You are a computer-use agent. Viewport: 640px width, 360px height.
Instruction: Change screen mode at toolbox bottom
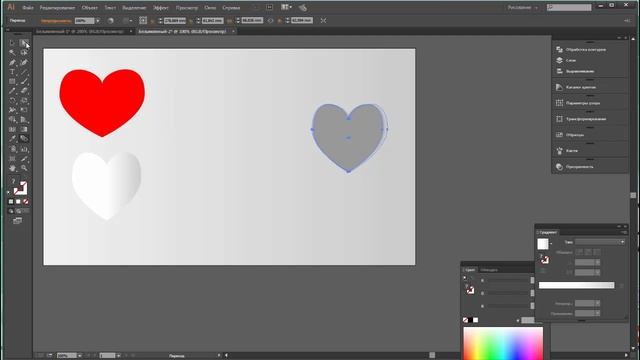tap(17, 221)
